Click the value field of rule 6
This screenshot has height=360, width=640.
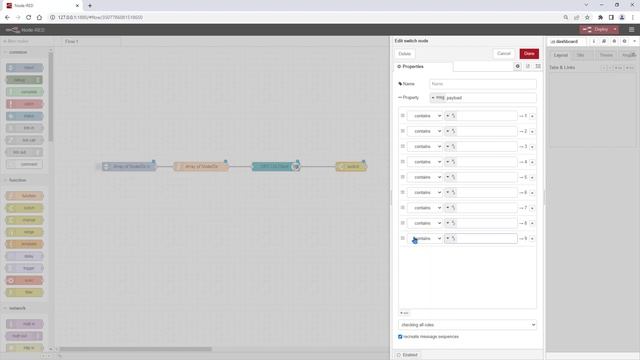486,192
